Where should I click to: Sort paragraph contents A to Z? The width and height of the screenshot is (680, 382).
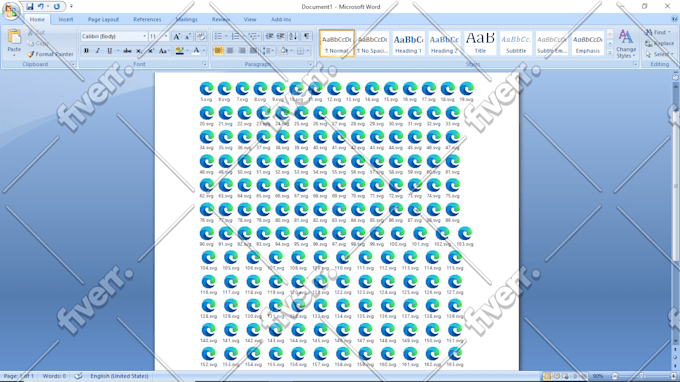(x=293, y=36)
